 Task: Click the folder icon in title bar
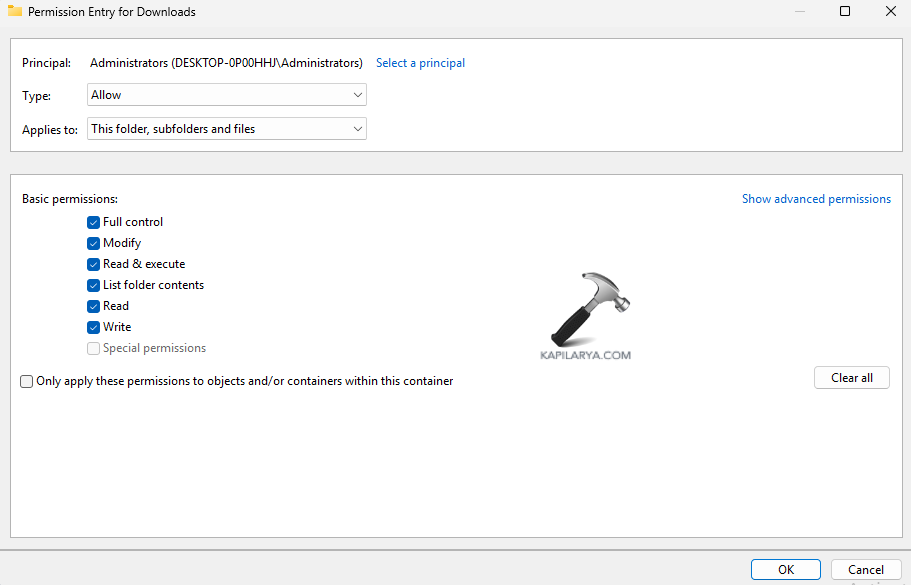pyautogui.click(x=15, y=12)
